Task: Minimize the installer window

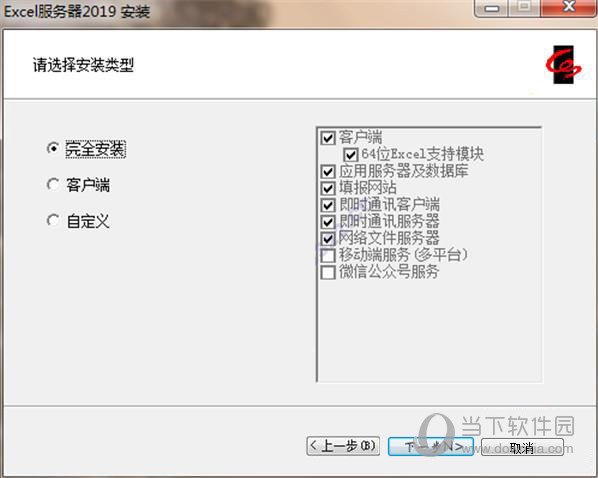Action: [492, 8]
